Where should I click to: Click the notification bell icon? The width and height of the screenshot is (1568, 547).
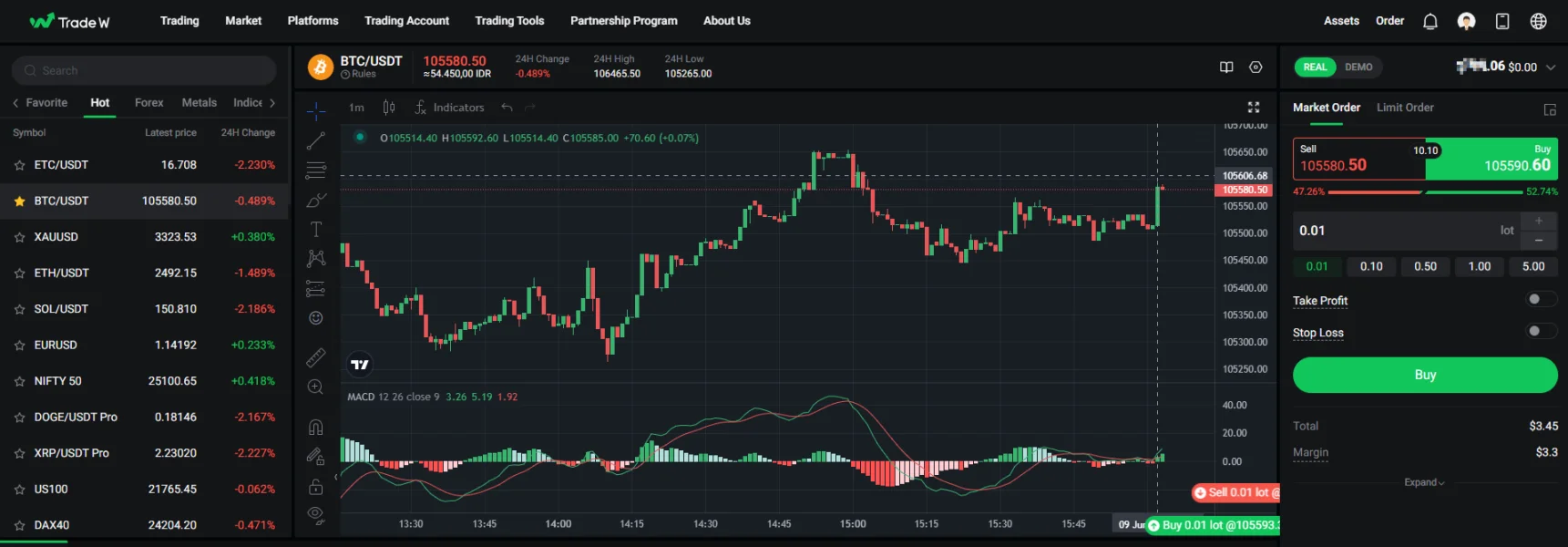[1430, 21]
